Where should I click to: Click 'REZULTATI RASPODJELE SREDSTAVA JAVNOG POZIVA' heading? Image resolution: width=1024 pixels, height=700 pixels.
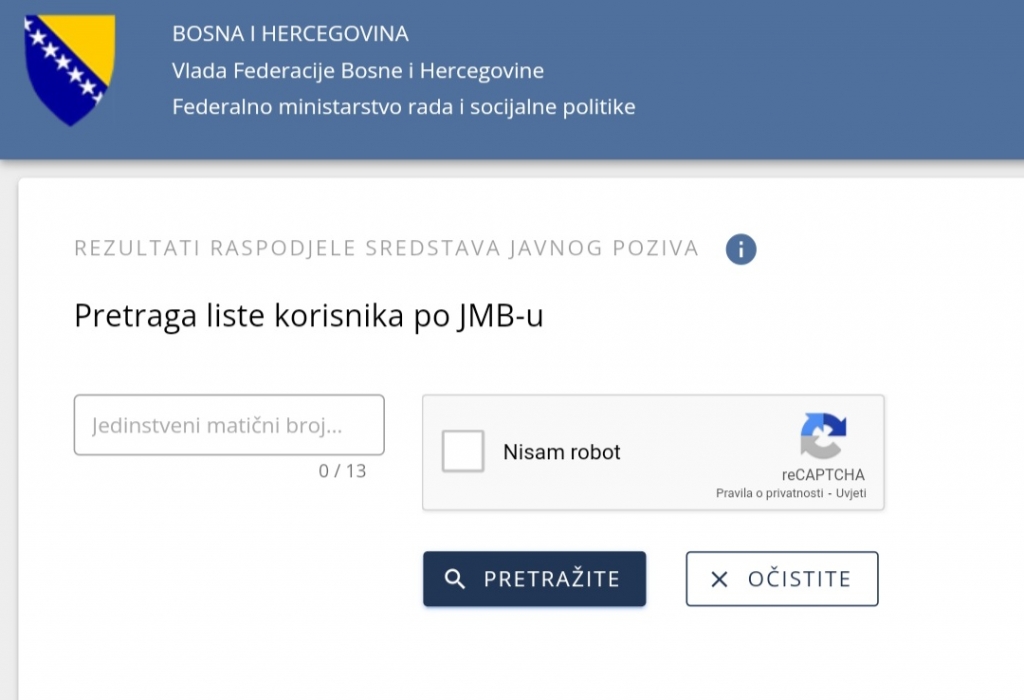coord(387,248)
